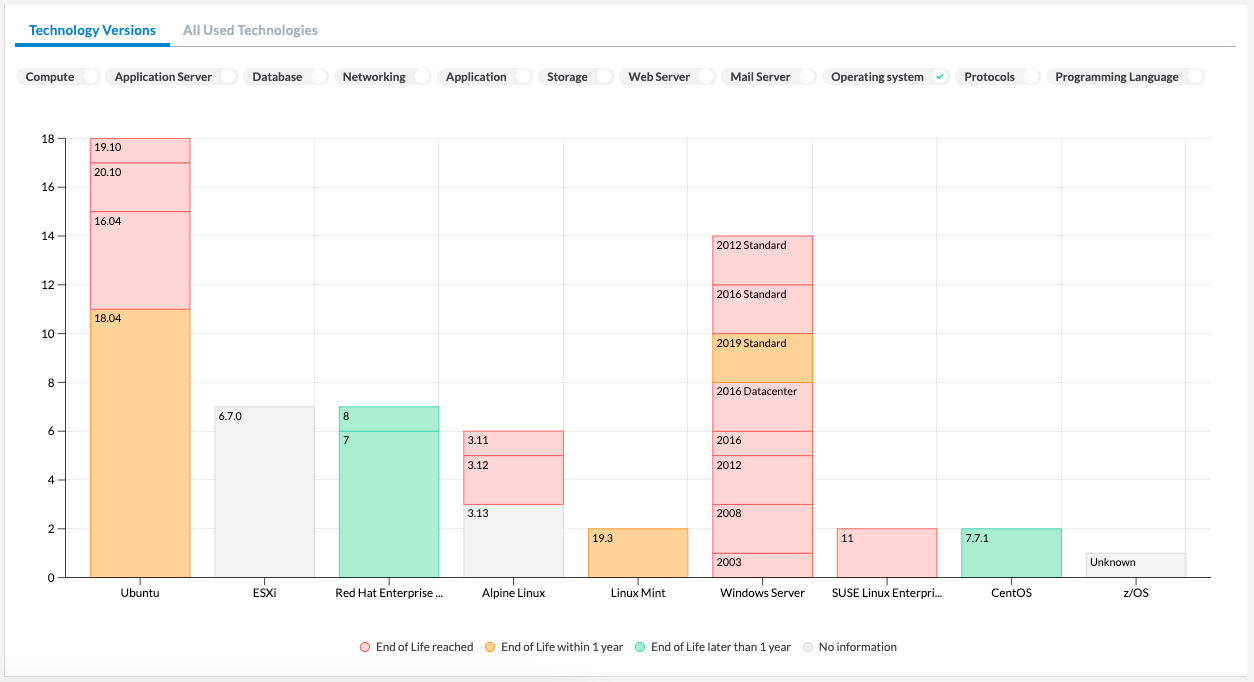
Task: Toggle End of Life later than 1 year legend
Action: 713,647
